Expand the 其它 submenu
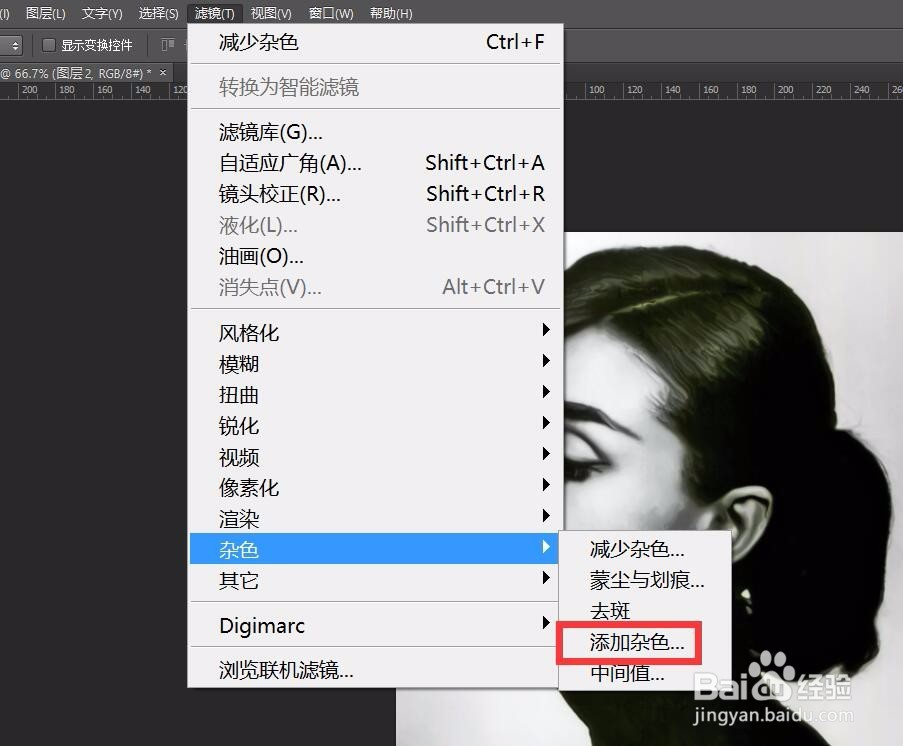 [x=374, y=580]
